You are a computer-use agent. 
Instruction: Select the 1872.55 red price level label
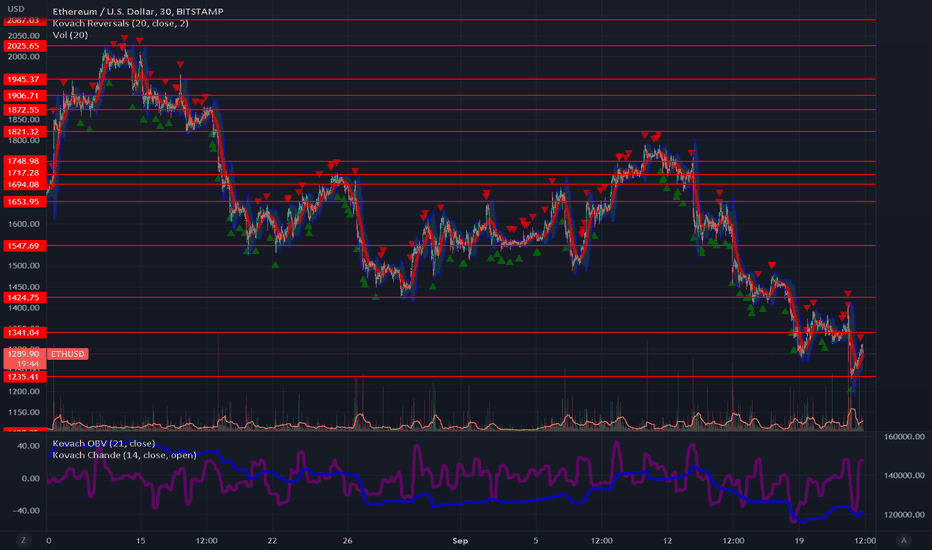[x=24, y=110]
